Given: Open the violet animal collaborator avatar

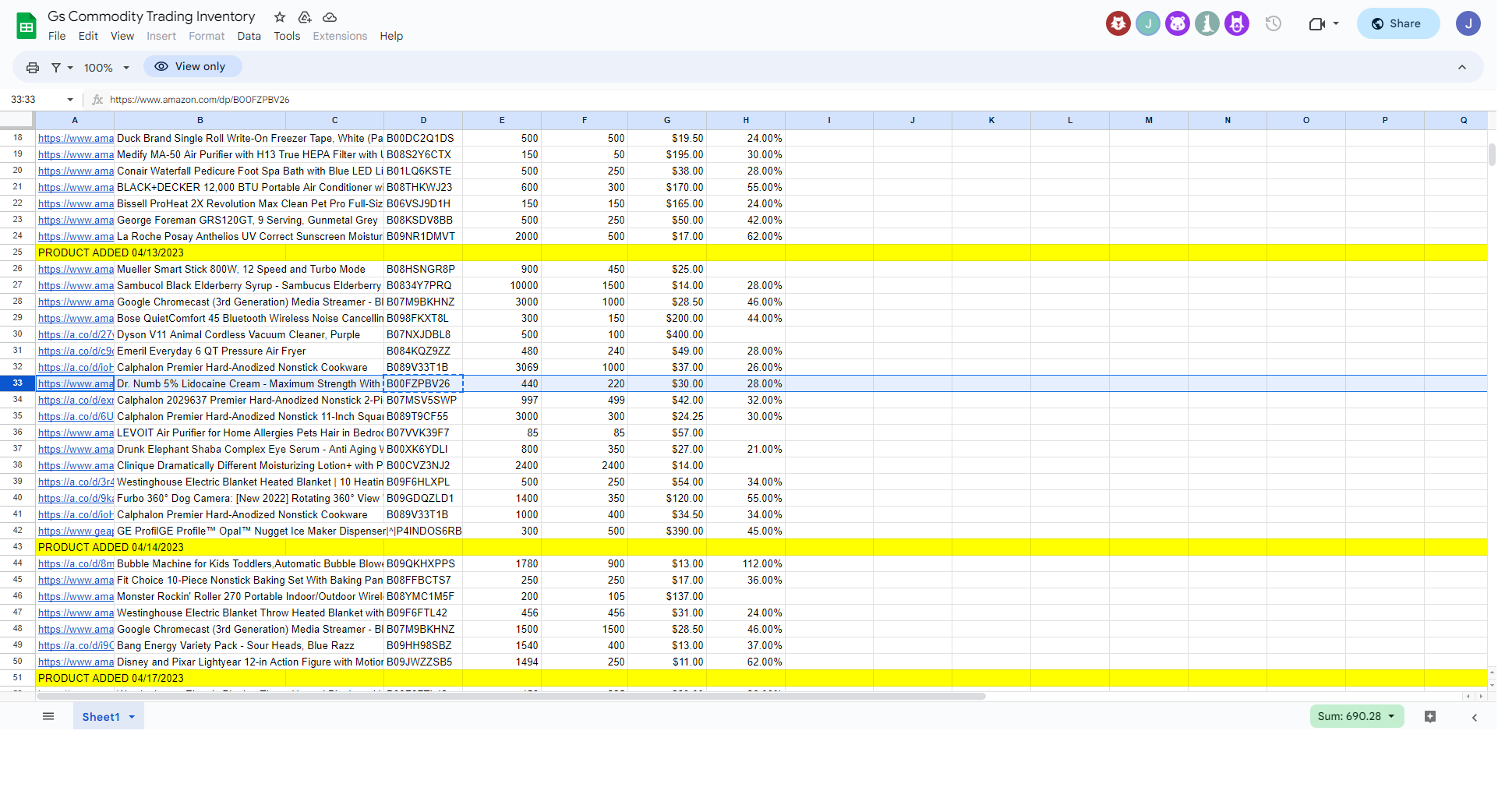Looking at the screenshot, I should pos(1237,23).
